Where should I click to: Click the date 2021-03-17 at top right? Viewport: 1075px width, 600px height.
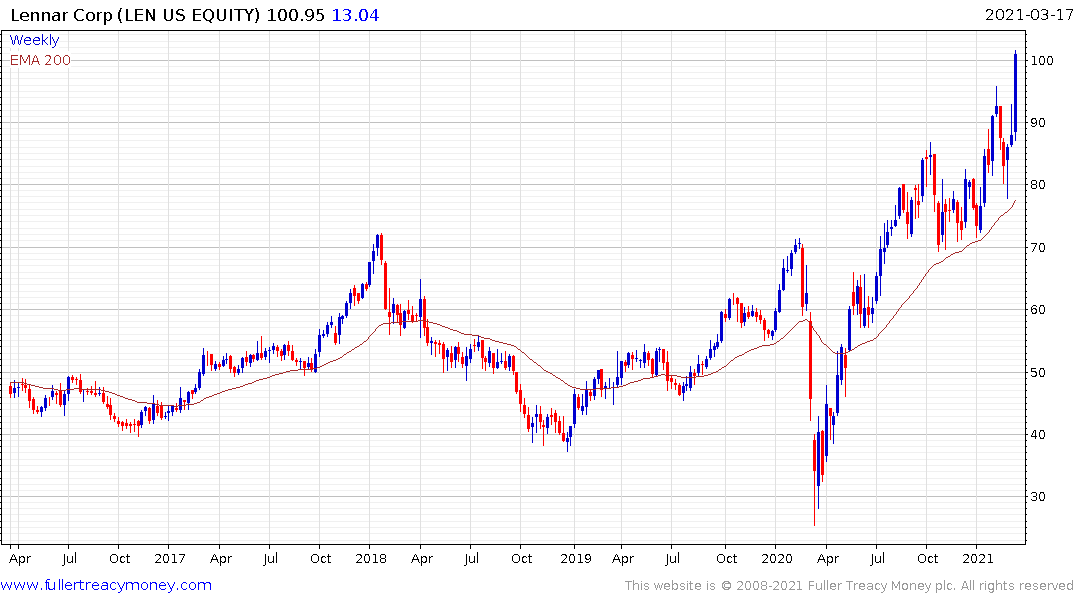(x=1029, y=15)
